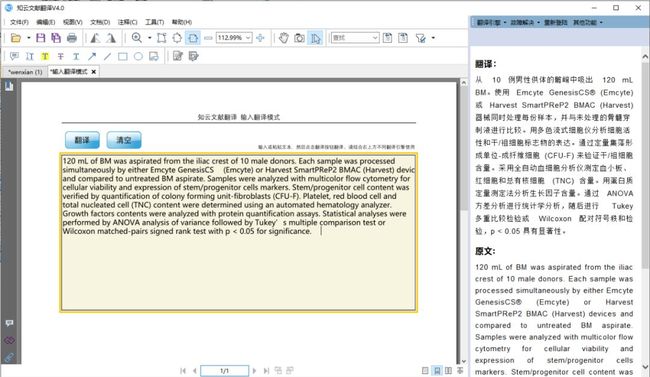Open the 视图(V) menu

pos(73,22)
